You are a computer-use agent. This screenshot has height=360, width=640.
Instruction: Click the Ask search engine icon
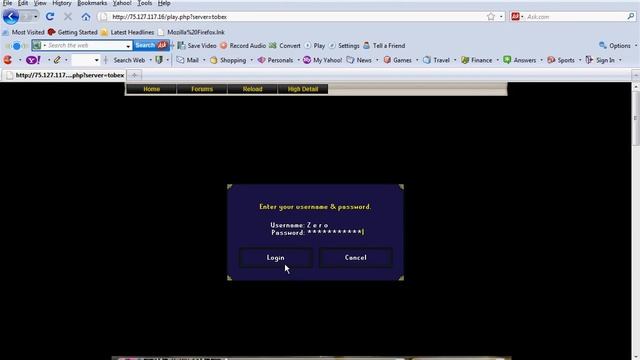pyautogui.click(x=515, y=17)
